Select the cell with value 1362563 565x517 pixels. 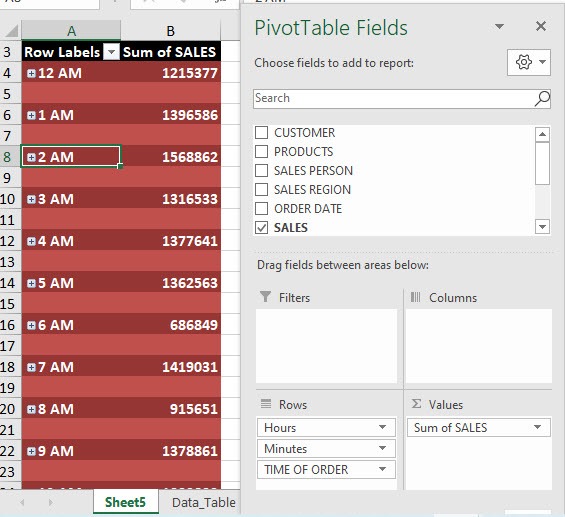170,283
